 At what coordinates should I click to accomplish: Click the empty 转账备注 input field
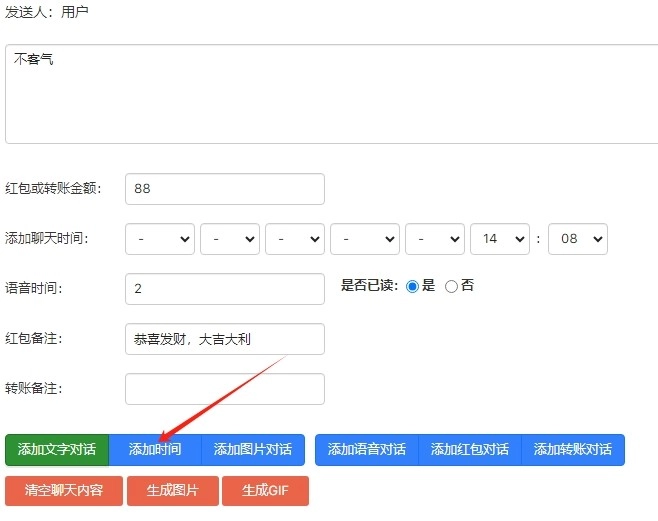coord(225,389)
